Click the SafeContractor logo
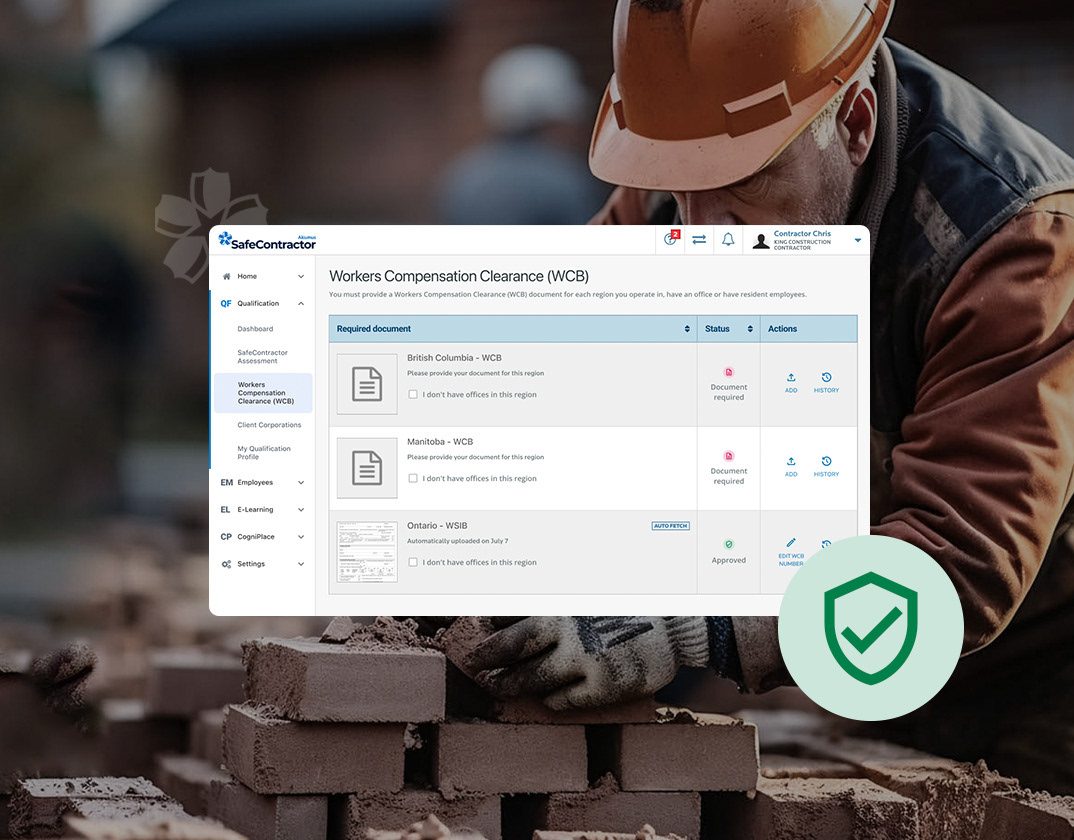1074x840 pixels. tap(267, 241)
